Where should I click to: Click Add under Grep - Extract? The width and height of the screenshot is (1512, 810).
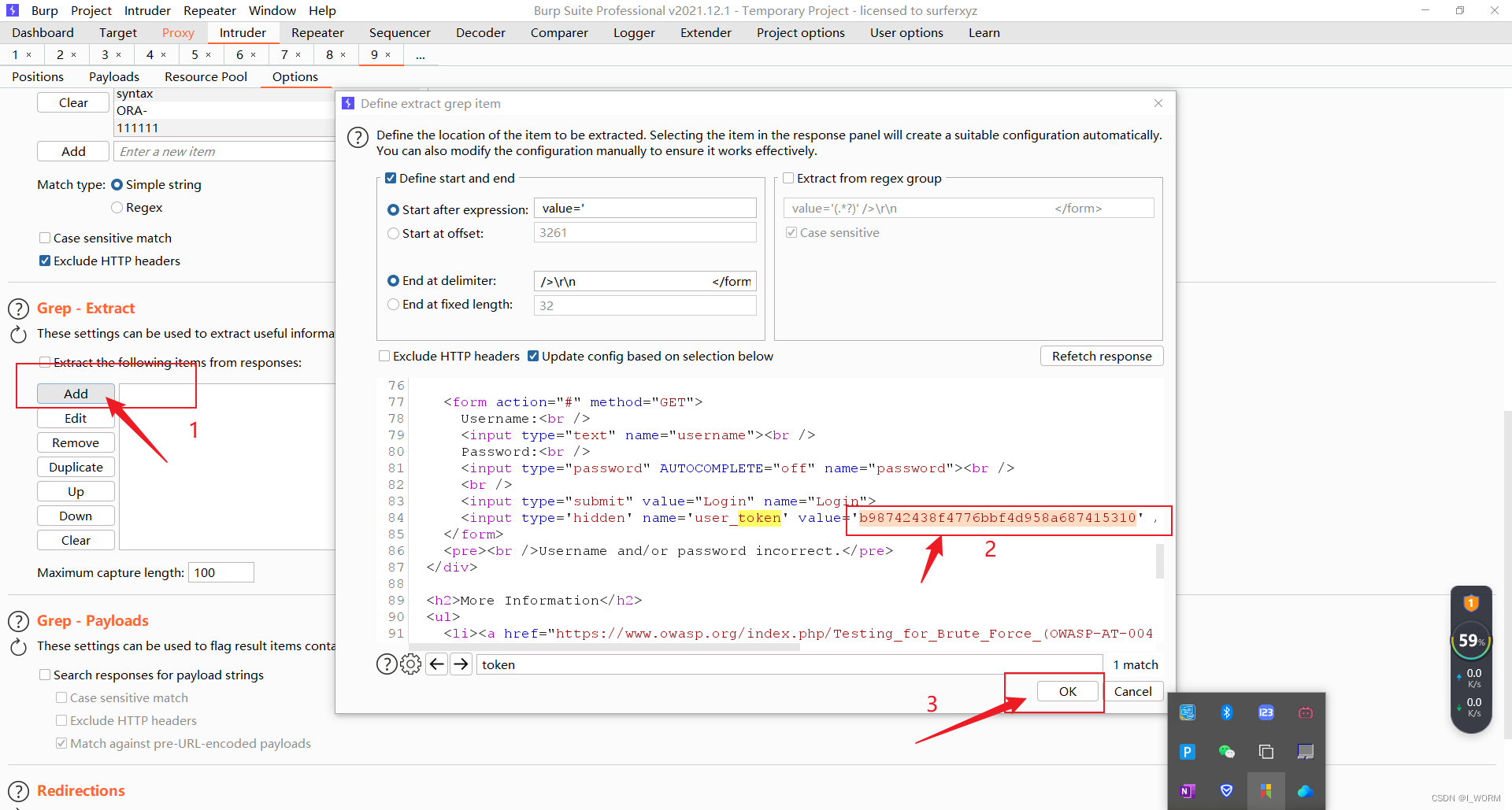tap(76, 394)
